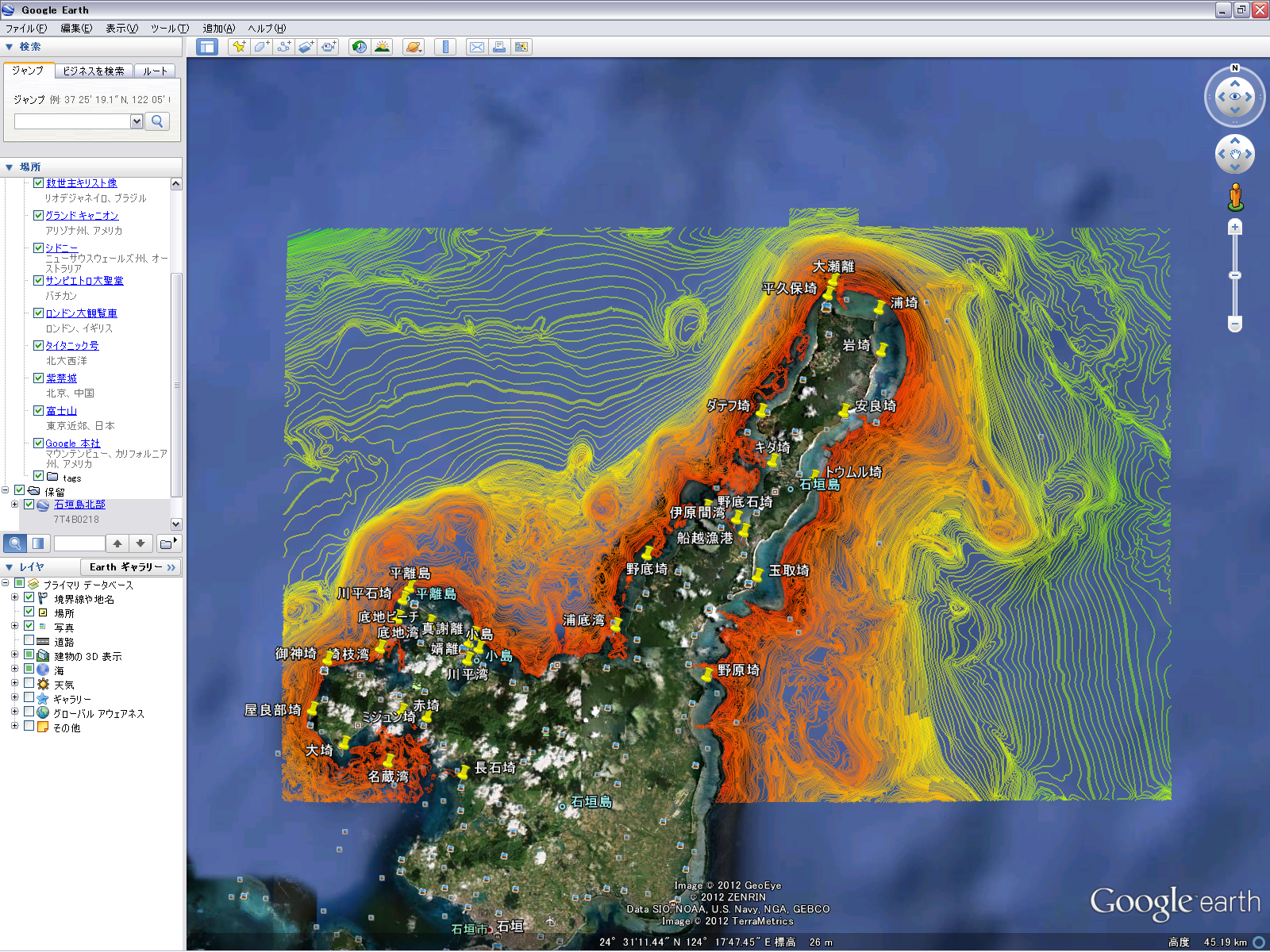Open the ツール menu
The width and height of the screenshot is (1270, 952).
pos(169,29)
